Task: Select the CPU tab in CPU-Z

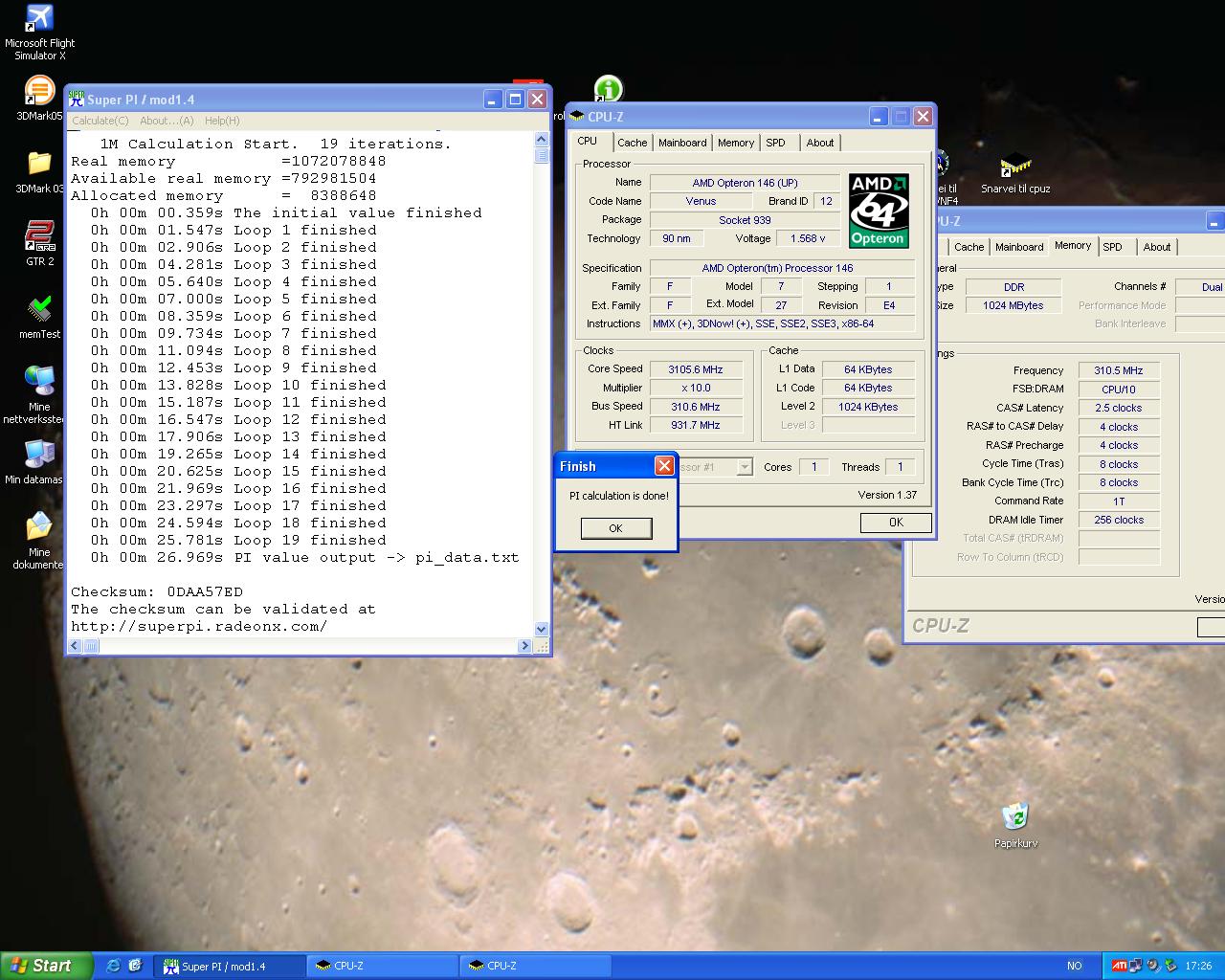Action: click(588, 141)
